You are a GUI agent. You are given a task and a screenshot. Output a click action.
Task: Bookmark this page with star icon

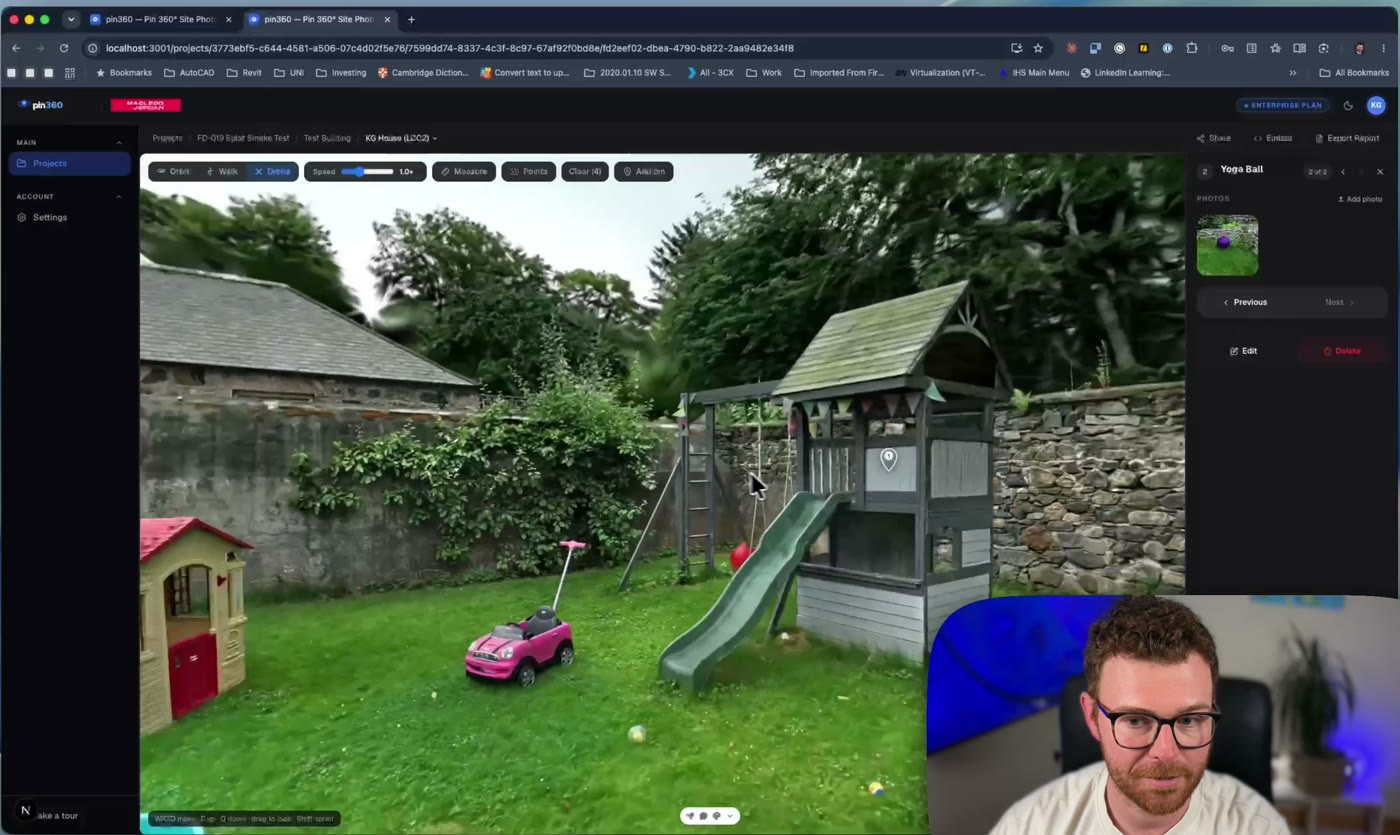(1038, 48)
